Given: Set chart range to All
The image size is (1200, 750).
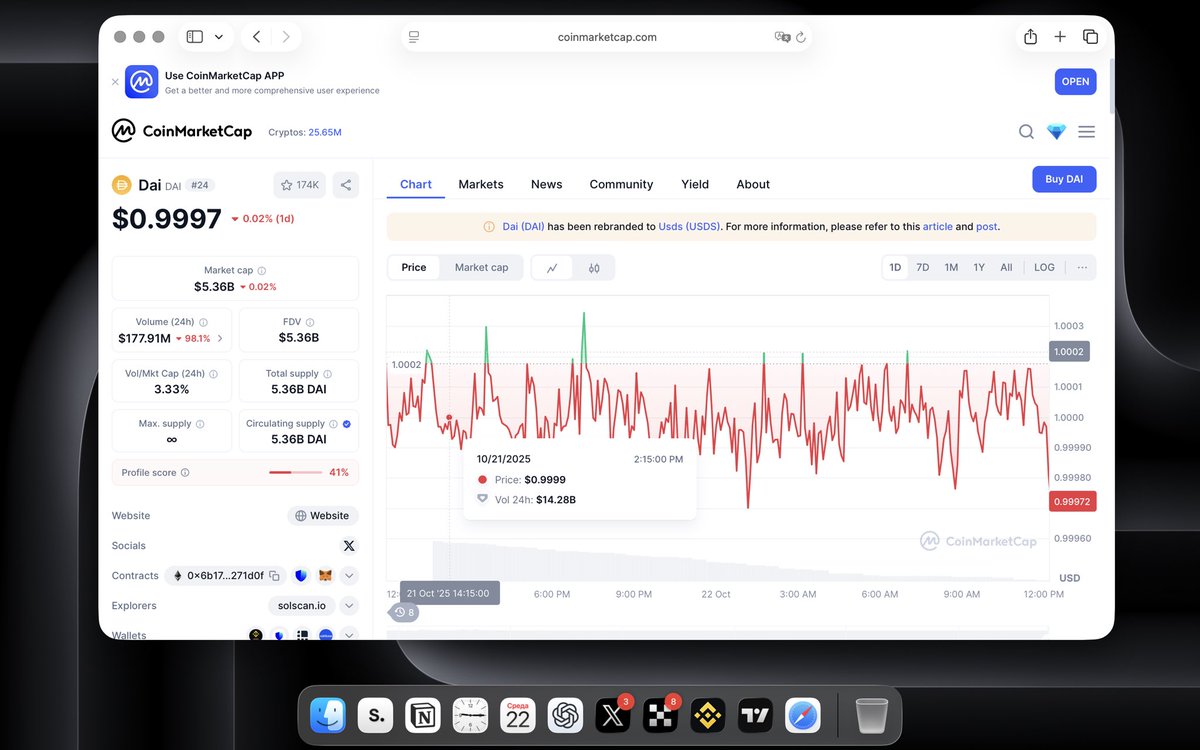Looking at the screenshot, I should pos(1006,267).
